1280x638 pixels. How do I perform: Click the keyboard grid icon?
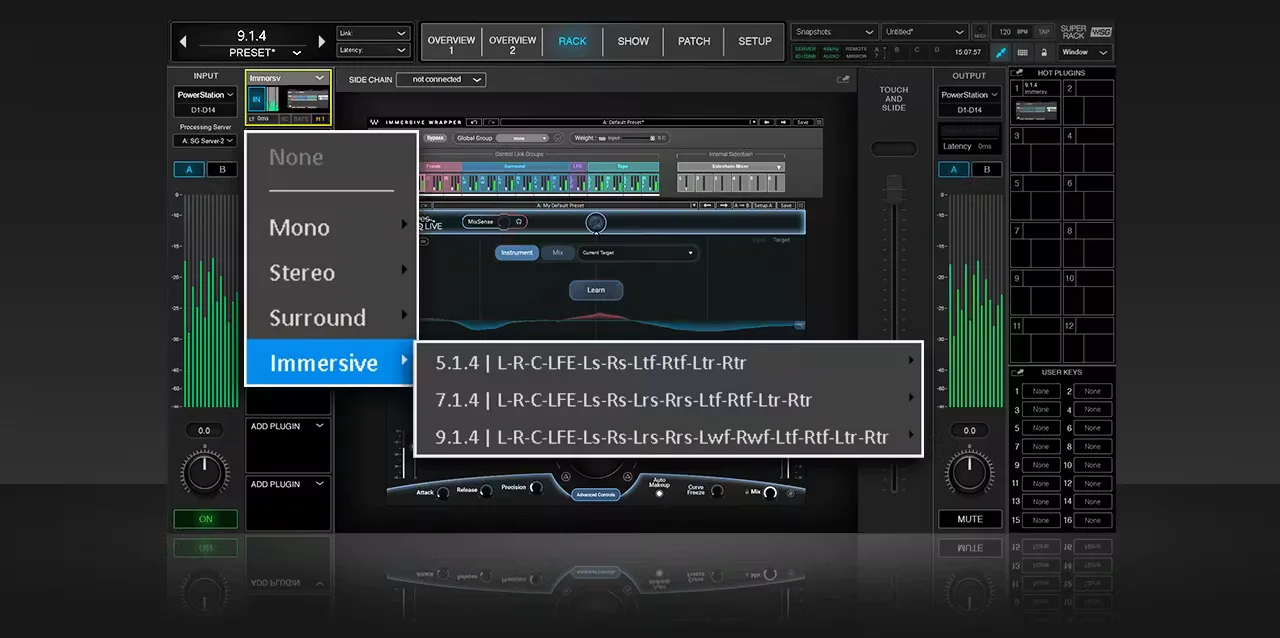click(x=1022, y=52)
